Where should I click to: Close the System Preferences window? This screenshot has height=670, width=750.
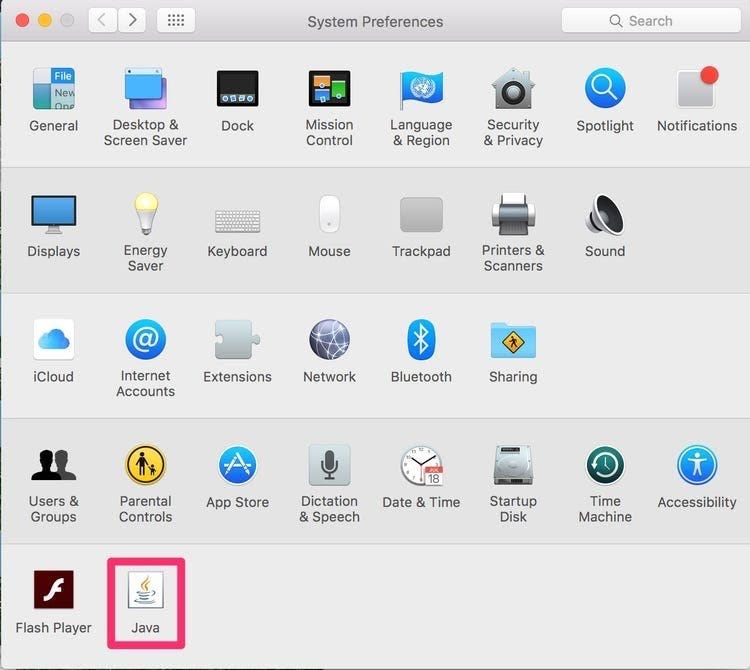[22, 21]
